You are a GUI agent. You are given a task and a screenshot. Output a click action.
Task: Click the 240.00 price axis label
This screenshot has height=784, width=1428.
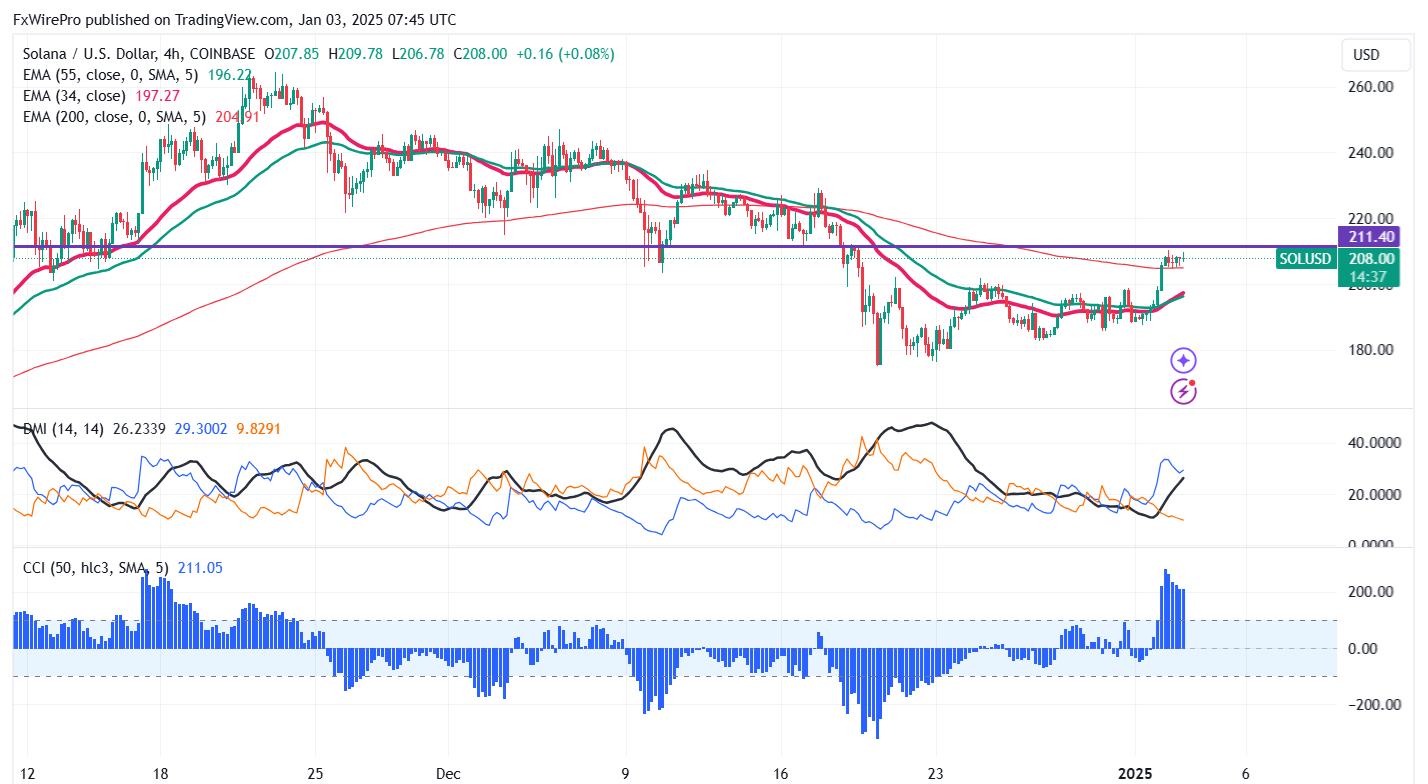[x=1370, y=153]
